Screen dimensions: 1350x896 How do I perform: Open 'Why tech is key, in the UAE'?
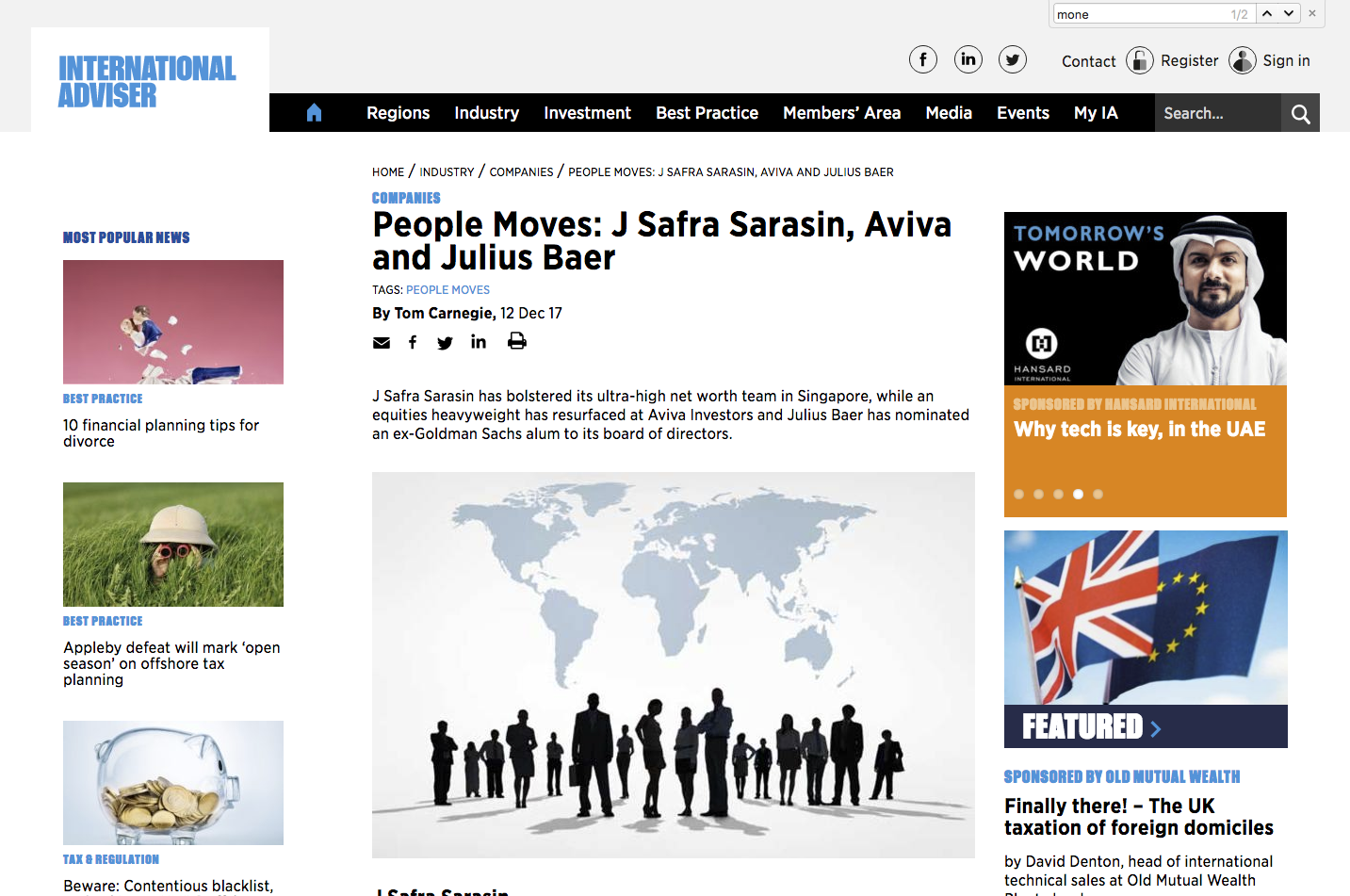(x=1139, y=430)
